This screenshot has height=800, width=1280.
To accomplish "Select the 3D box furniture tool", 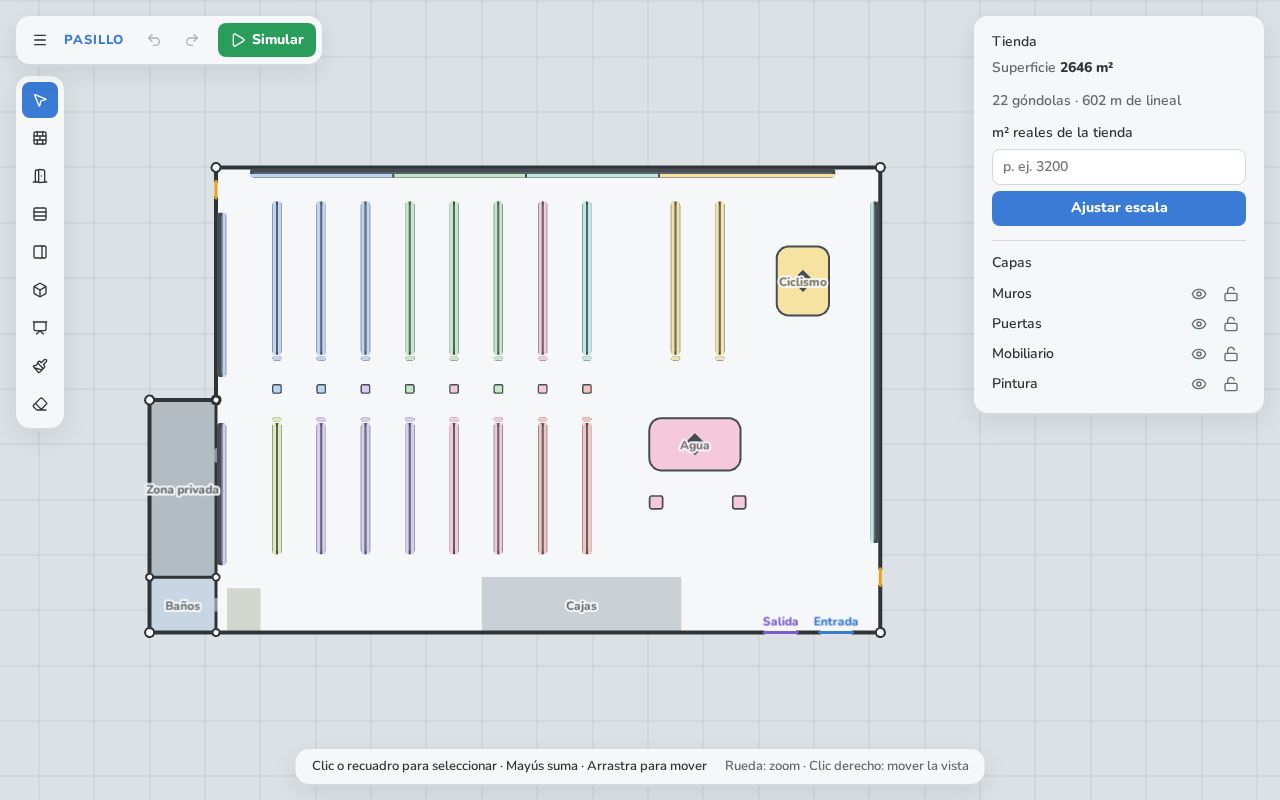I will (40, 290).
